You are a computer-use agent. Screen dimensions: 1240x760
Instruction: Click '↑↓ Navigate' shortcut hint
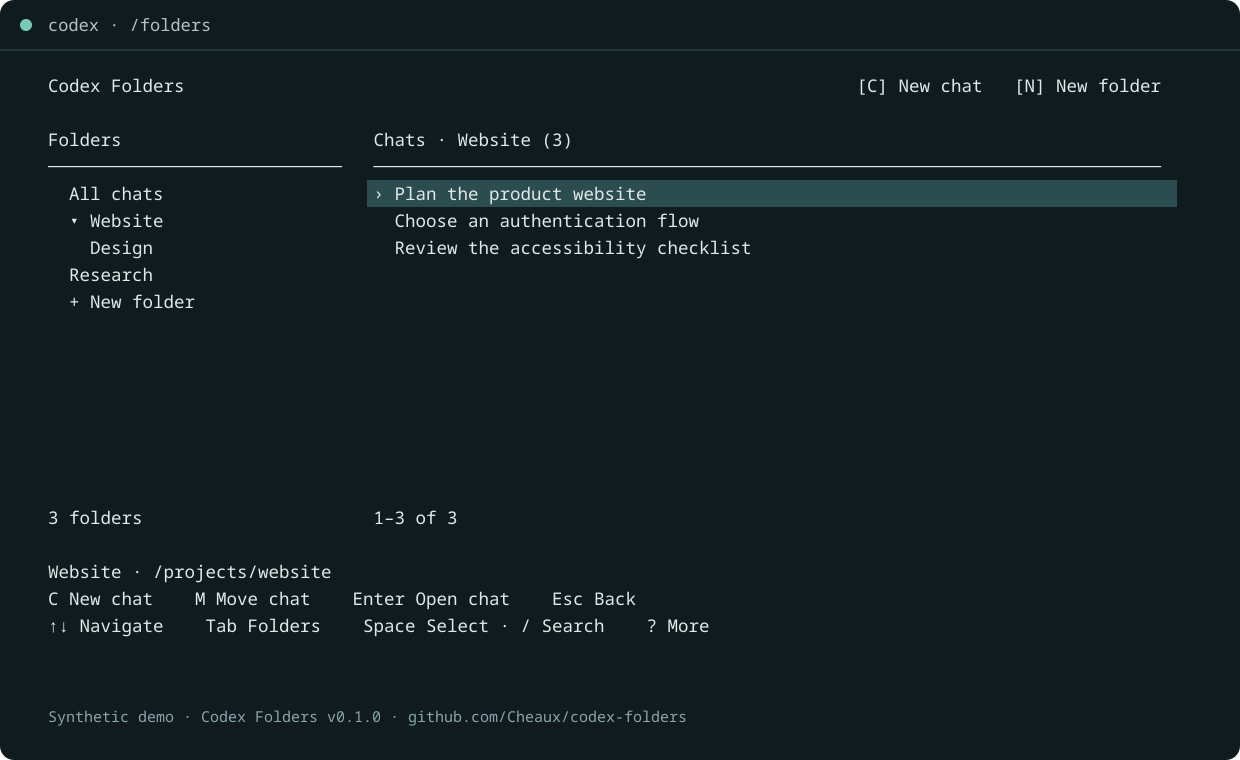(106, 626)
